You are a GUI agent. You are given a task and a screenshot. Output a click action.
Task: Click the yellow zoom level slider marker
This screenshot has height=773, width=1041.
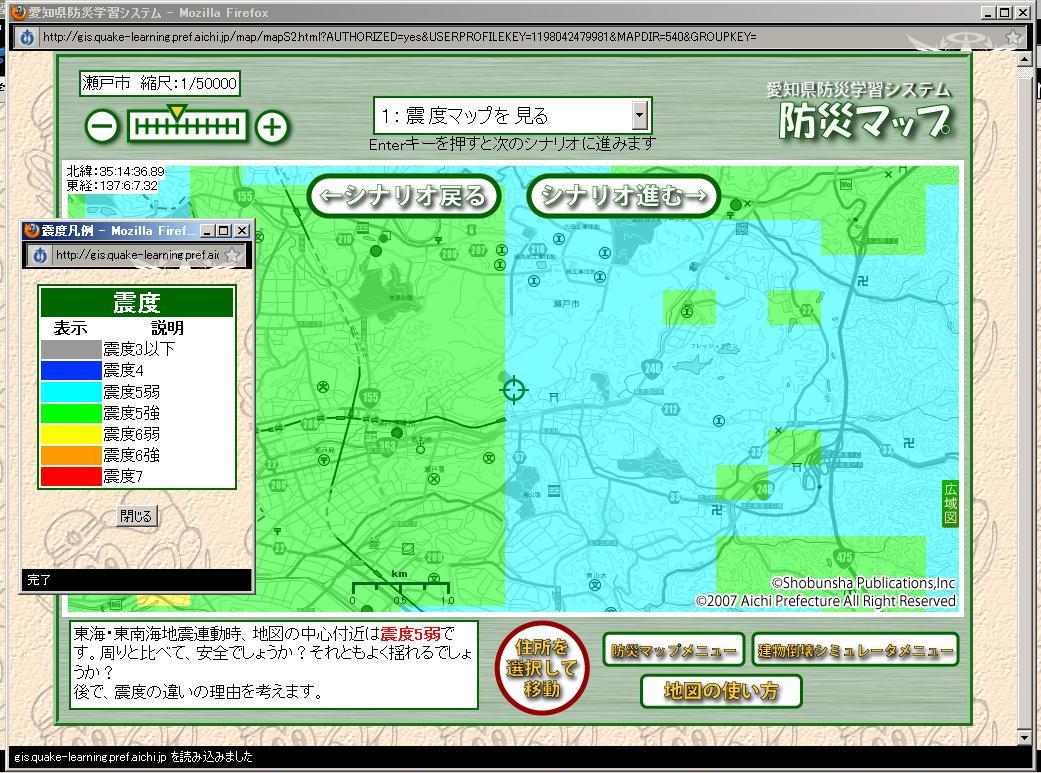pos(177,112)
